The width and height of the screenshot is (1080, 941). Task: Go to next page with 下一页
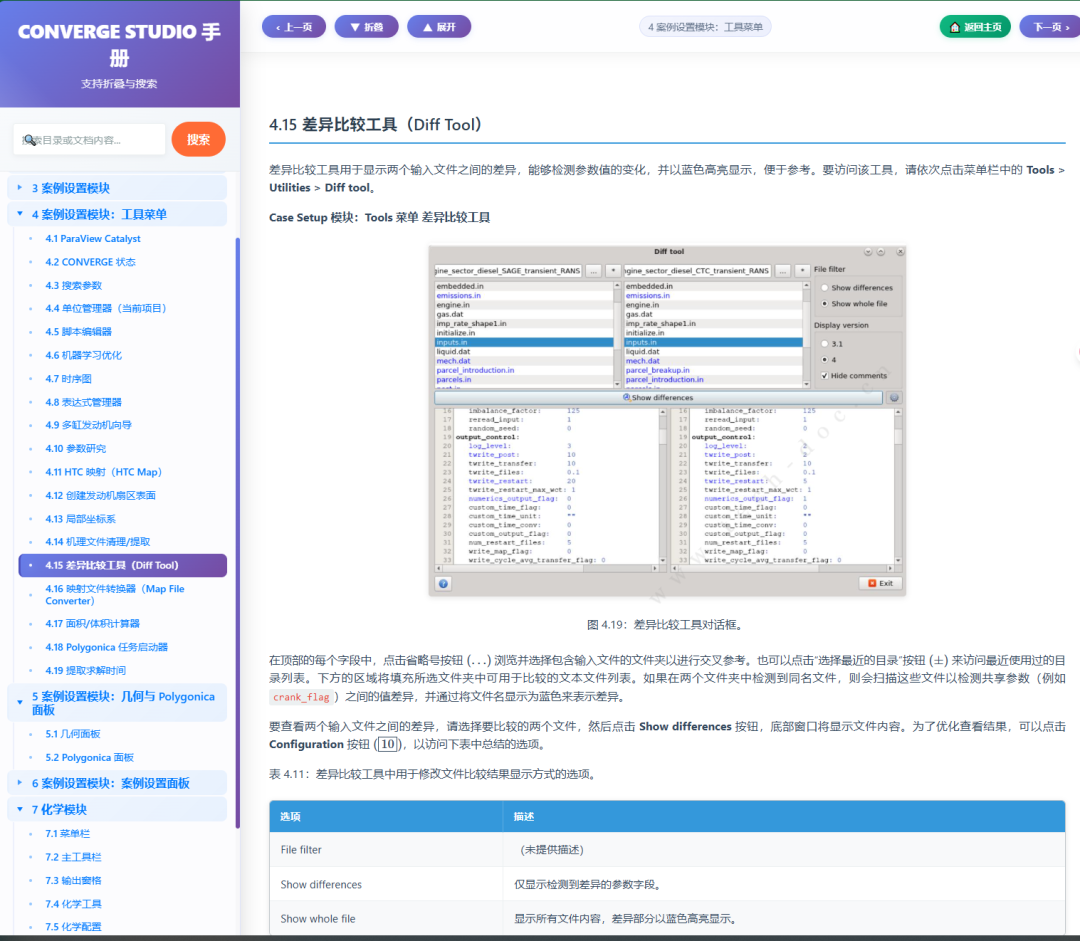pos(1050,27)
